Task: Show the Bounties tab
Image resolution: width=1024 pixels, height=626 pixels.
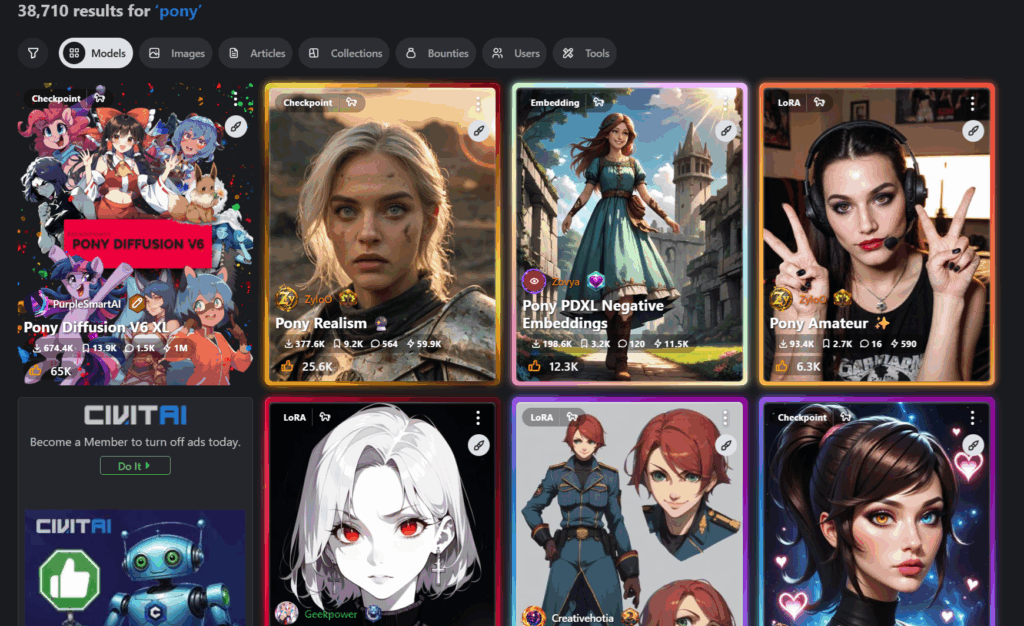Action: pyautogui.click(x=436, y=53)
